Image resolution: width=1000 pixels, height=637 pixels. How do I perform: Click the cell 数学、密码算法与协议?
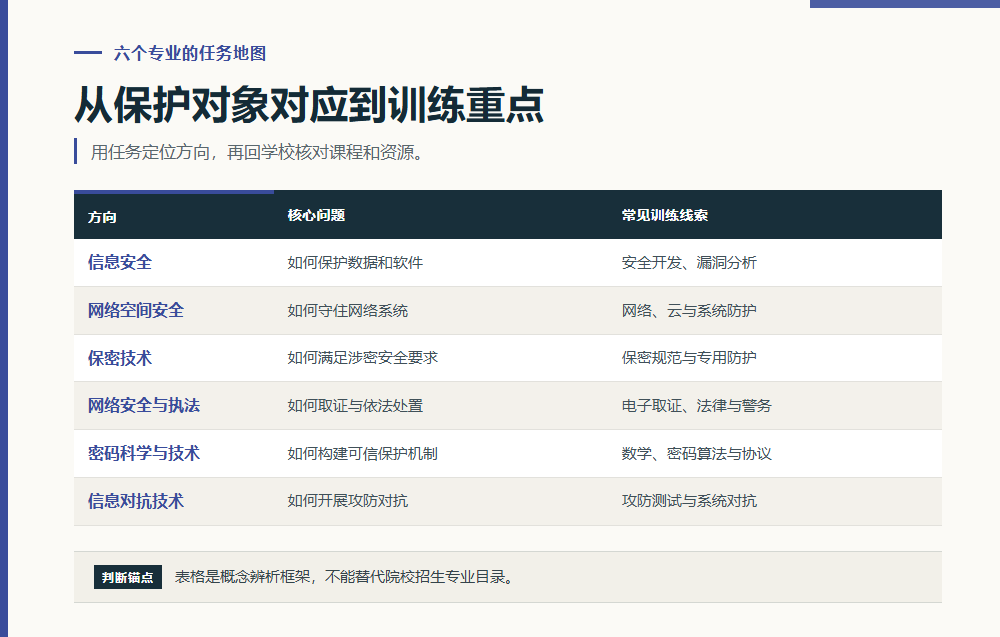pyautogui.click(x=696, y=453)
